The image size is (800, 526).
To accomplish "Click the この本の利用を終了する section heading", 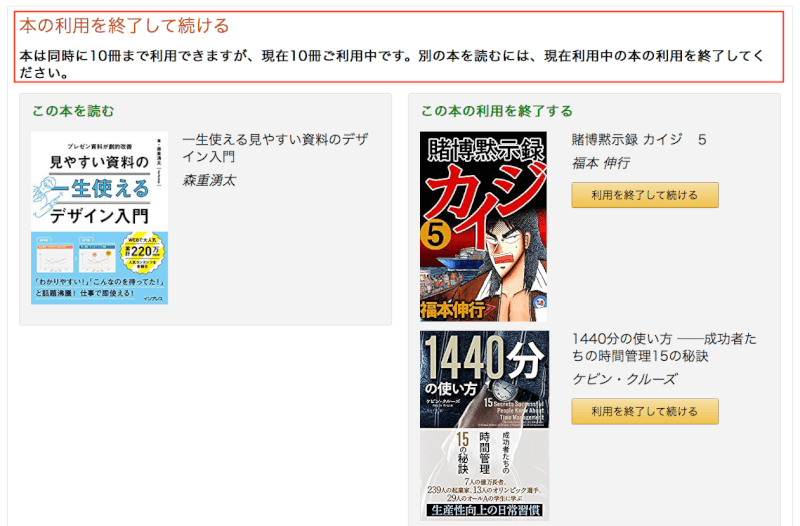I will coord(497,111).
